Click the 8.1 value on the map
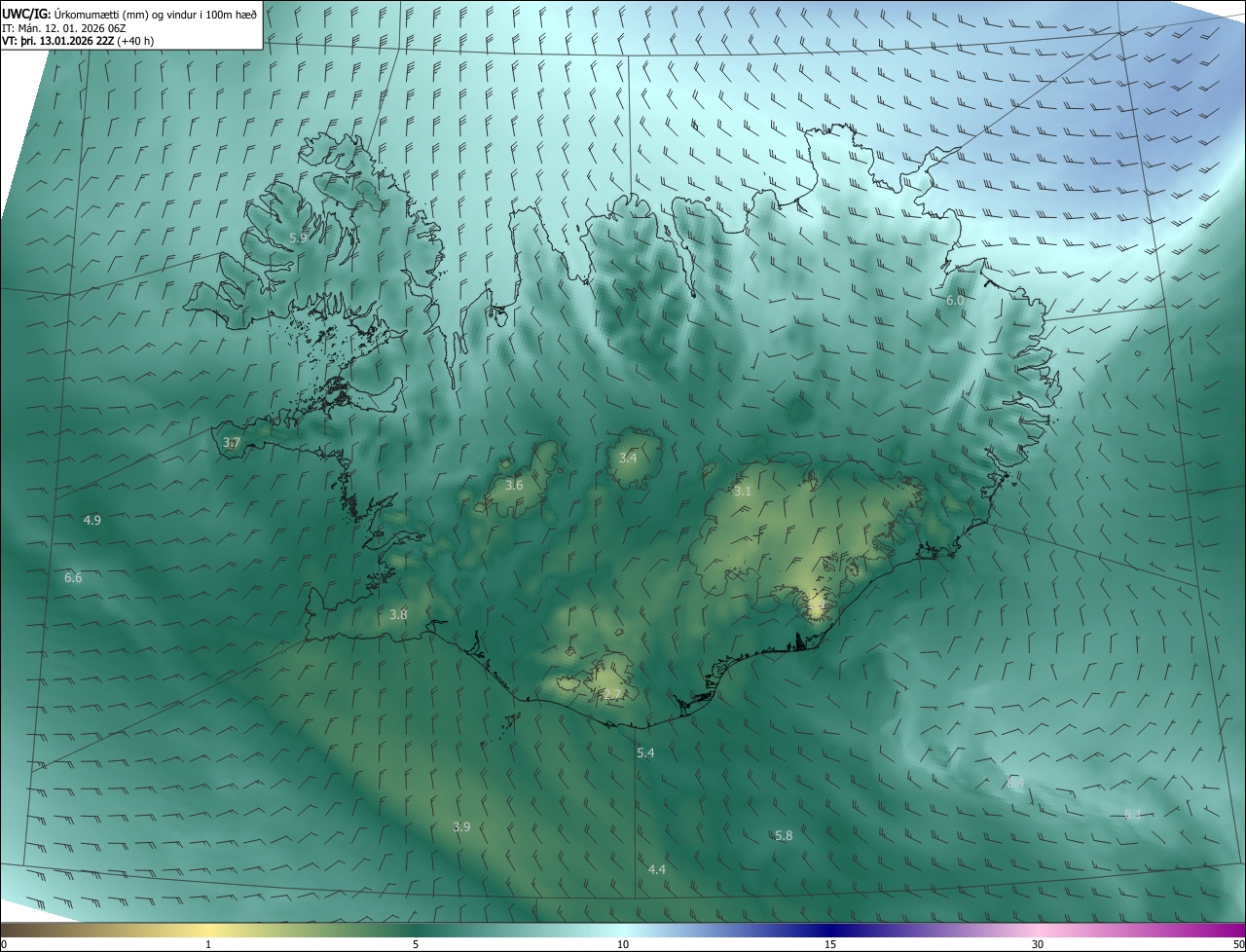1246x952 pixels. point(1133,815)
